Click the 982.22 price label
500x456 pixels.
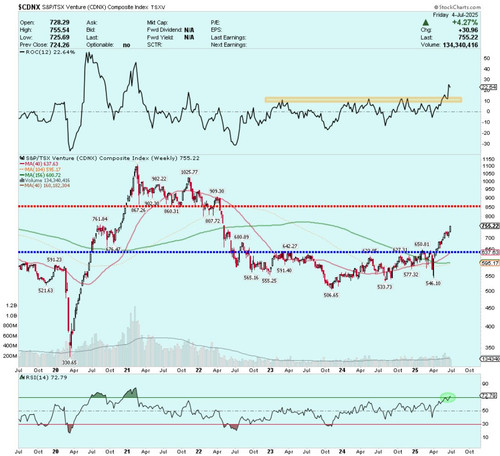(159, 179)
